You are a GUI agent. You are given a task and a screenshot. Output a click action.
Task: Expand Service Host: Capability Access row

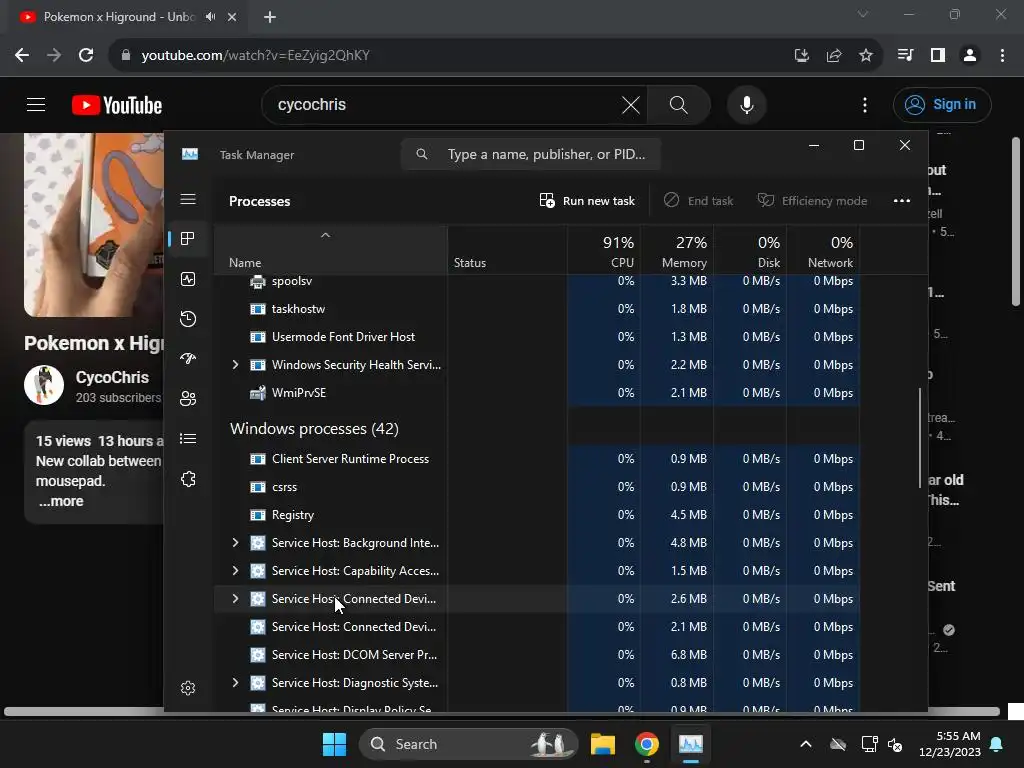click(235, 571)
